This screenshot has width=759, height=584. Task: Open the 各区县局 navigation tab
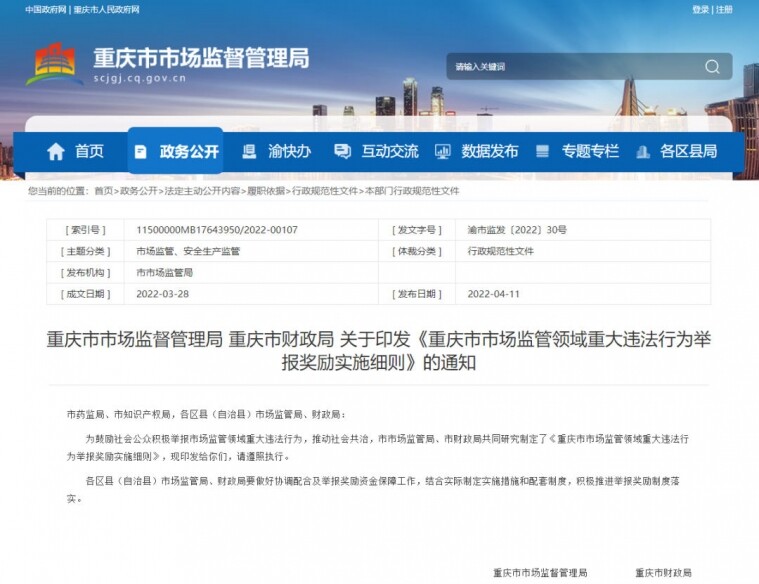click(676, 152)
